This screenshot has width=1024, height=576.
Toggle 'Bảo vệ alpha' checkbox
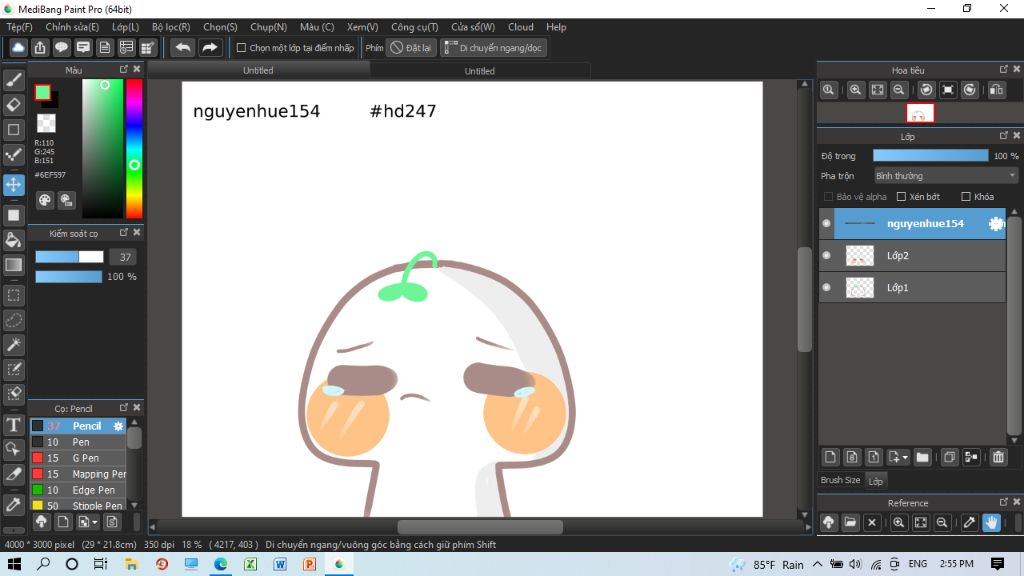tap(828, 197)
